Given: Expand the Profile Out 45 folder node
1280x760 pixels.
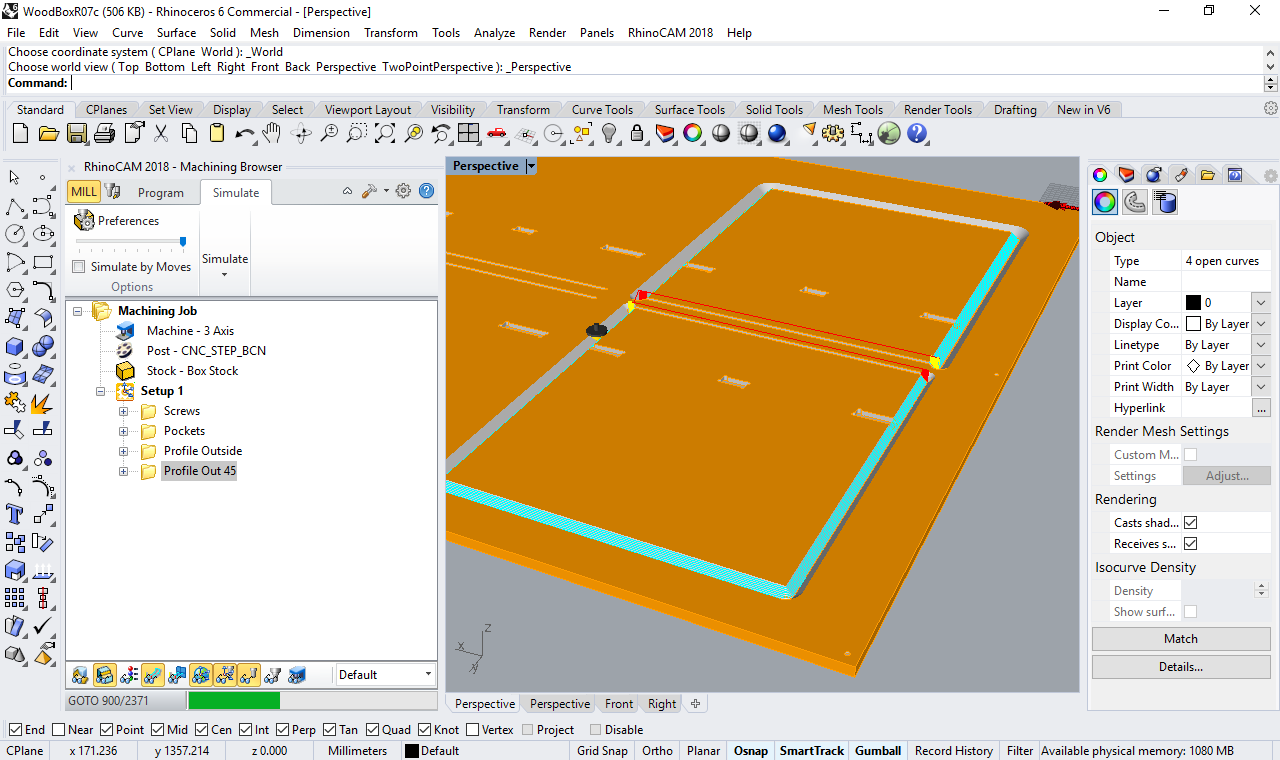Looking at the screenshot, I should (x=124, y=471).
